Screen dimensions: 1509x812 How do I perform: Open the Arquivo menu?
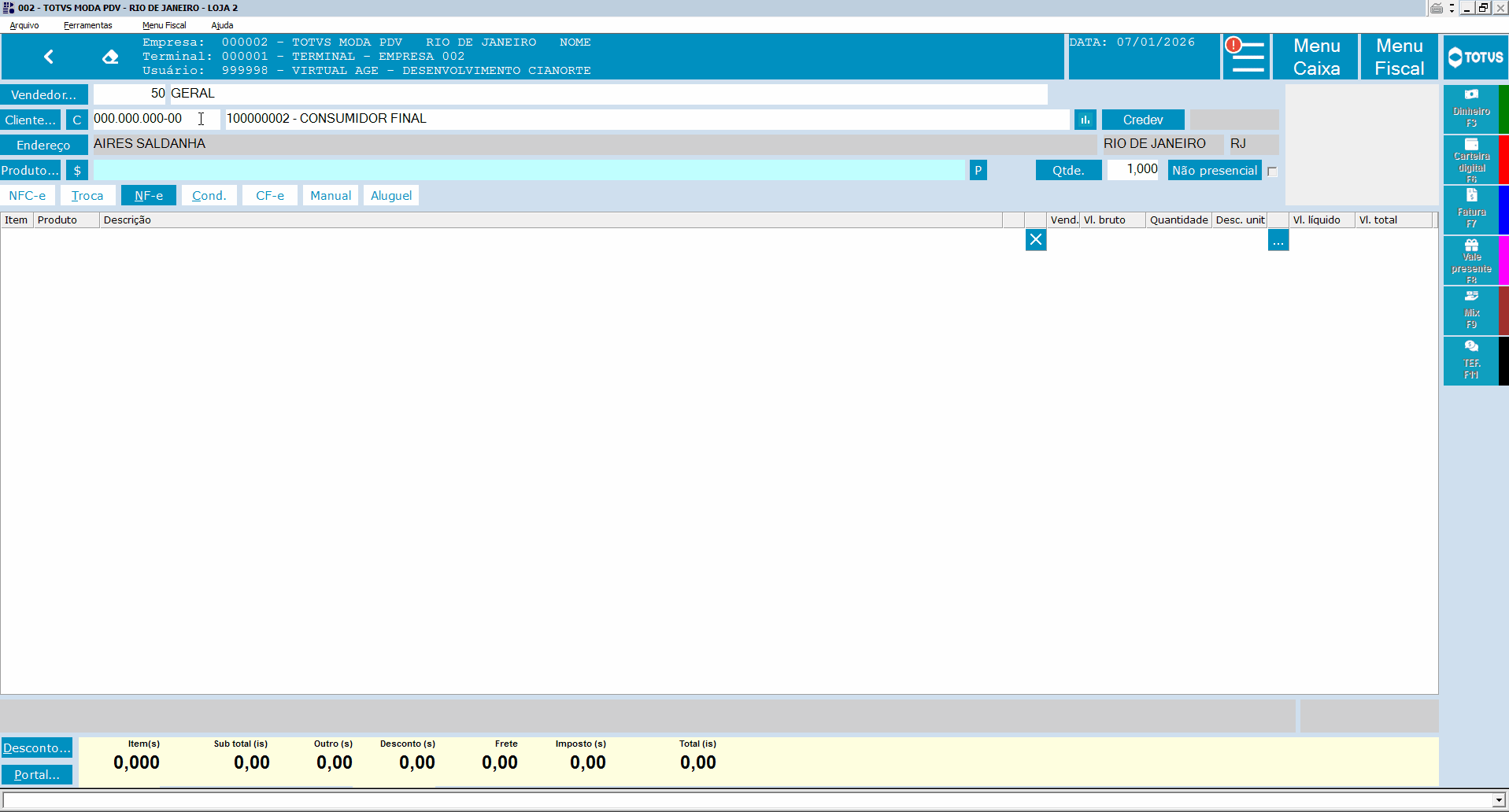click(x=24, y=25)
